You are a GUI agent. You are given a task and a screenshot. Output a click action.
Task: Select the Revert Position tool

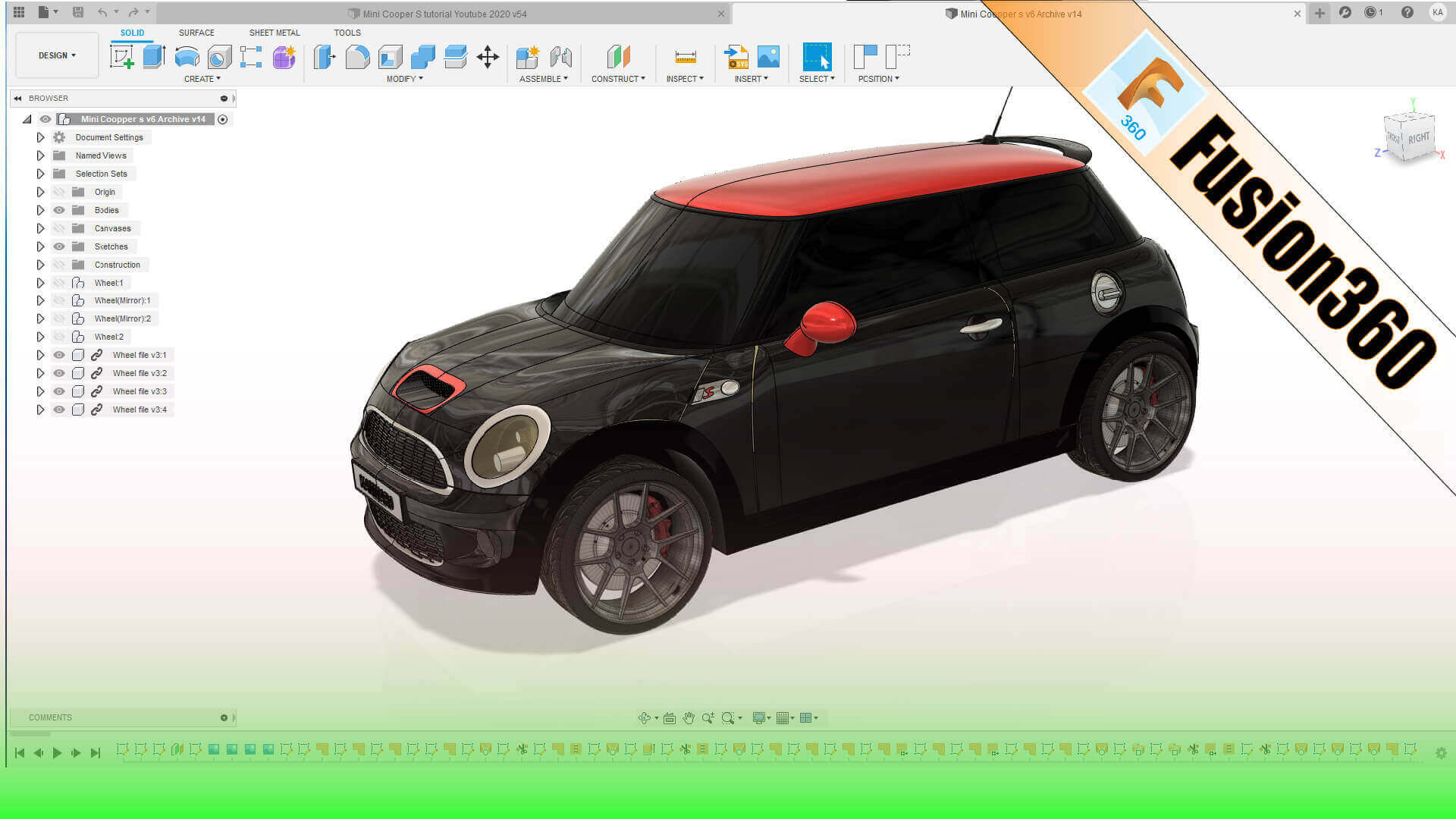pos(898,57)
